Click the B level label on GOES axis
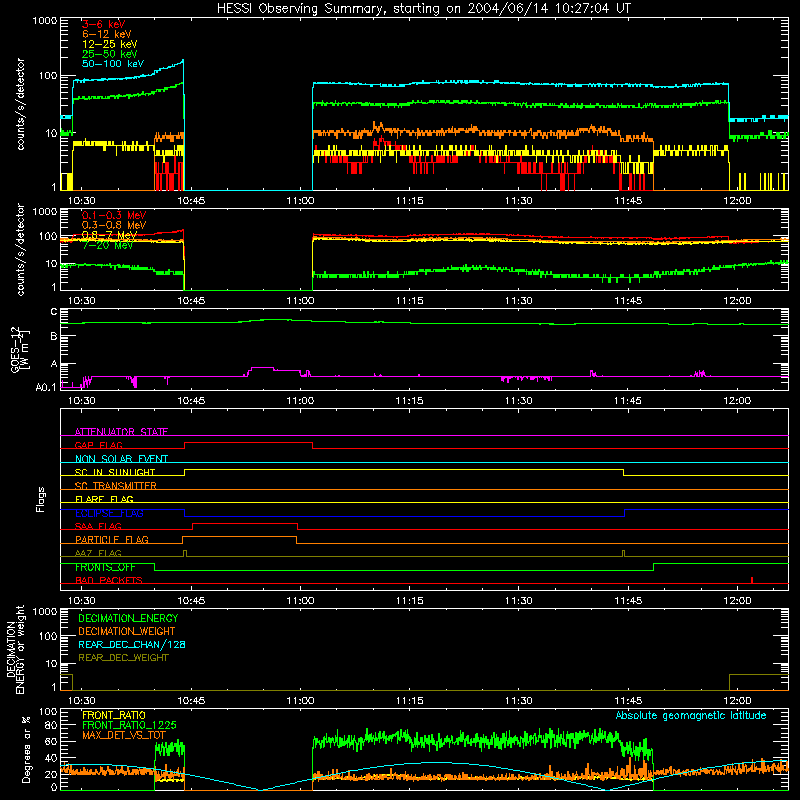 [x=54, y=336]
